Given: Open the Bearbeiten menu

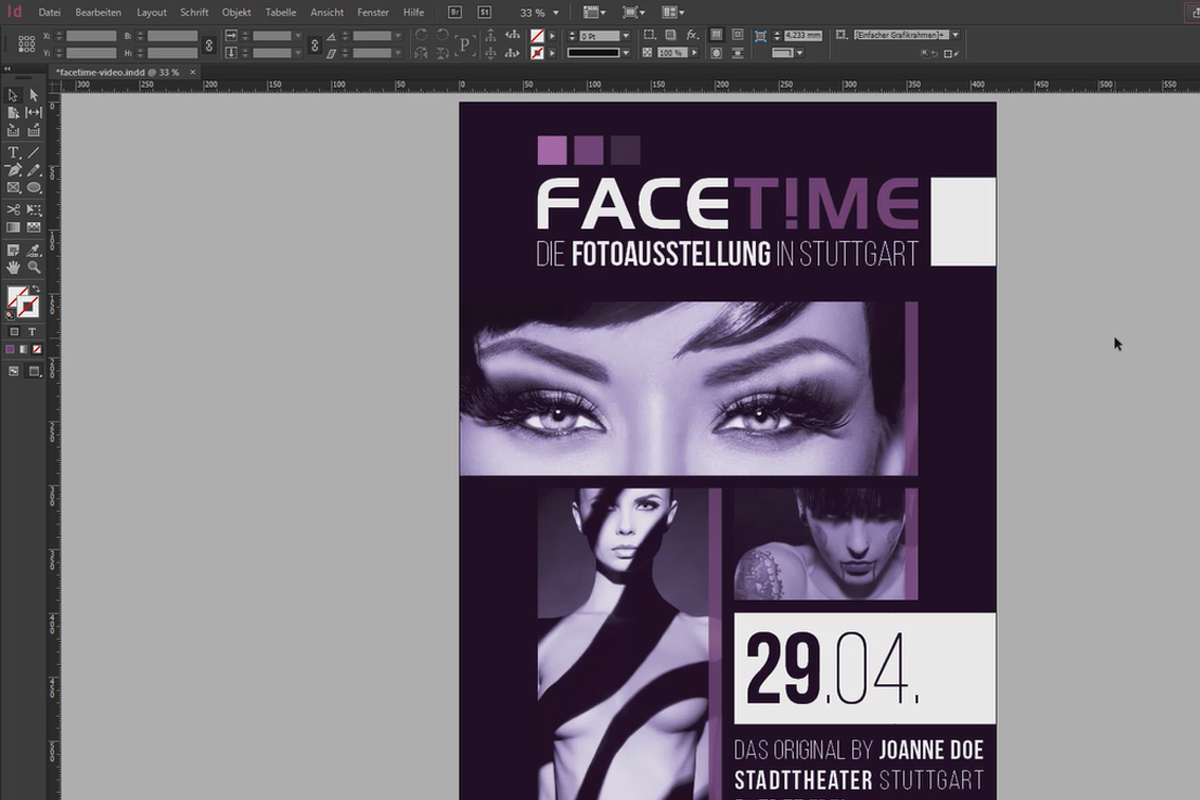Looking at the screenshot, I should coord(98,13).
